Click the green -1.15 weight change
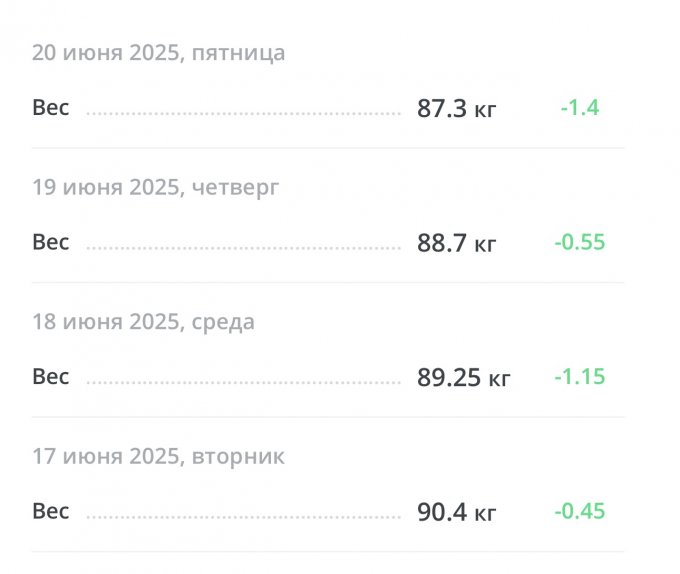 [579, 378]
